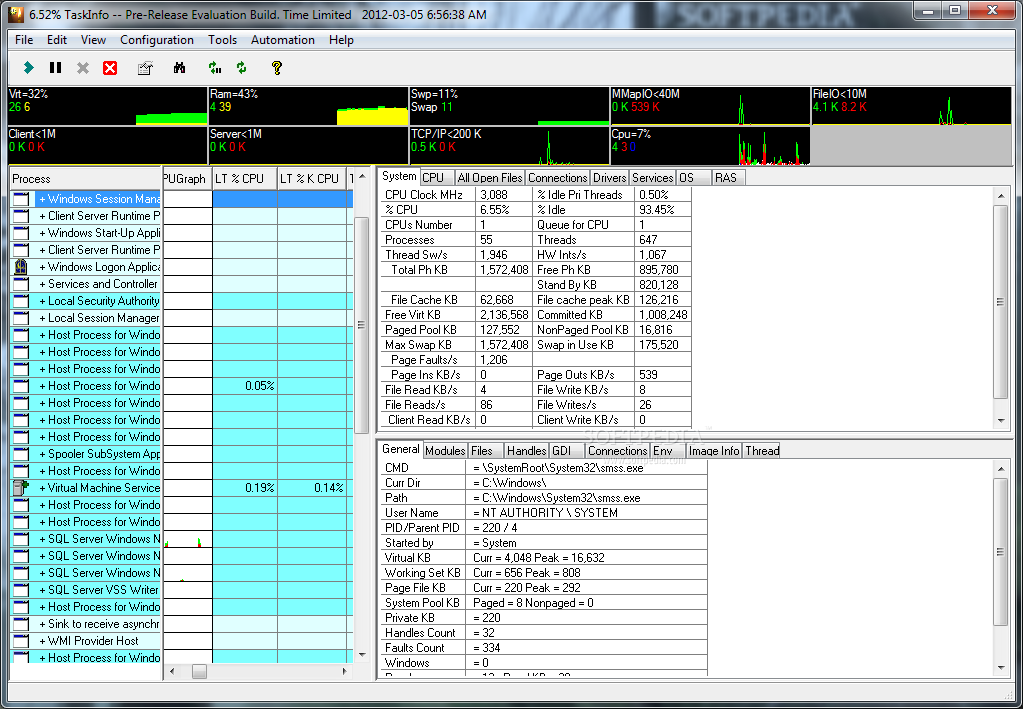Expand the Sink to receive asynchronous node
The width and height of the screenshot is (1023, 709).
pos(42,624)
